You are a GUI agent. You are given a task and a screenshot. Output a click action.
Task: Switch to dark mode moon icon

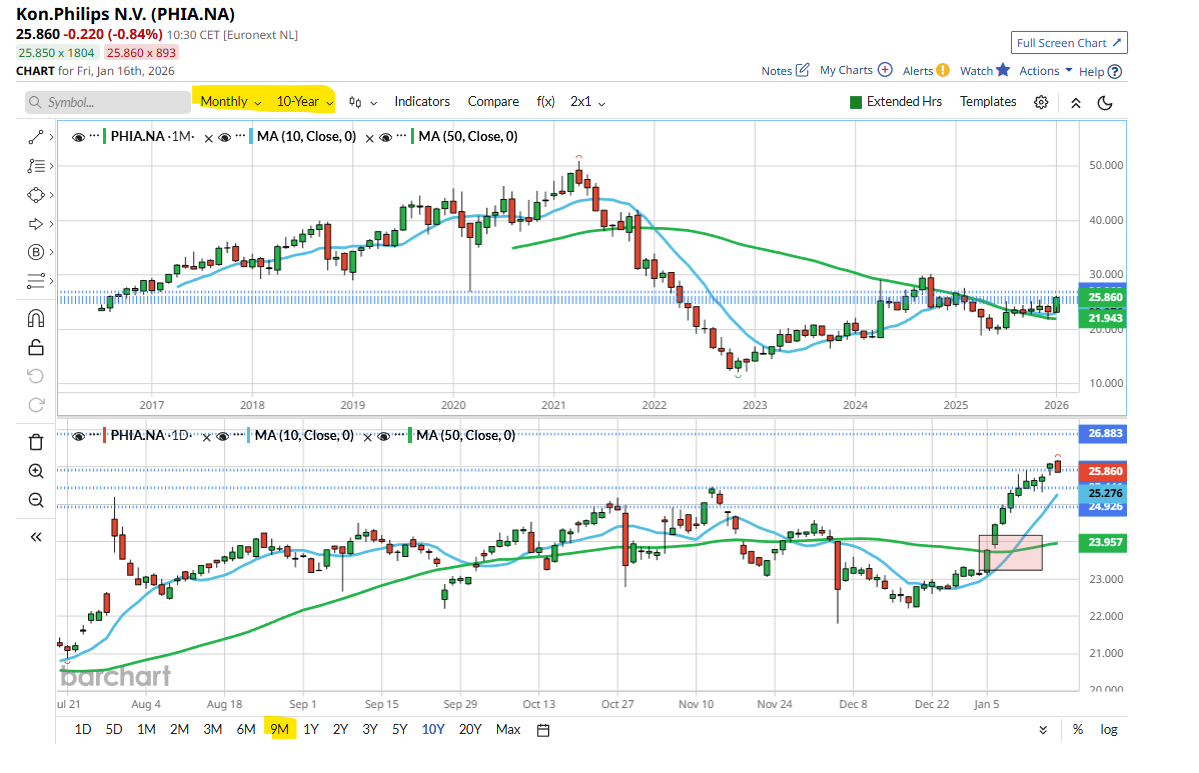point(1105,102)
